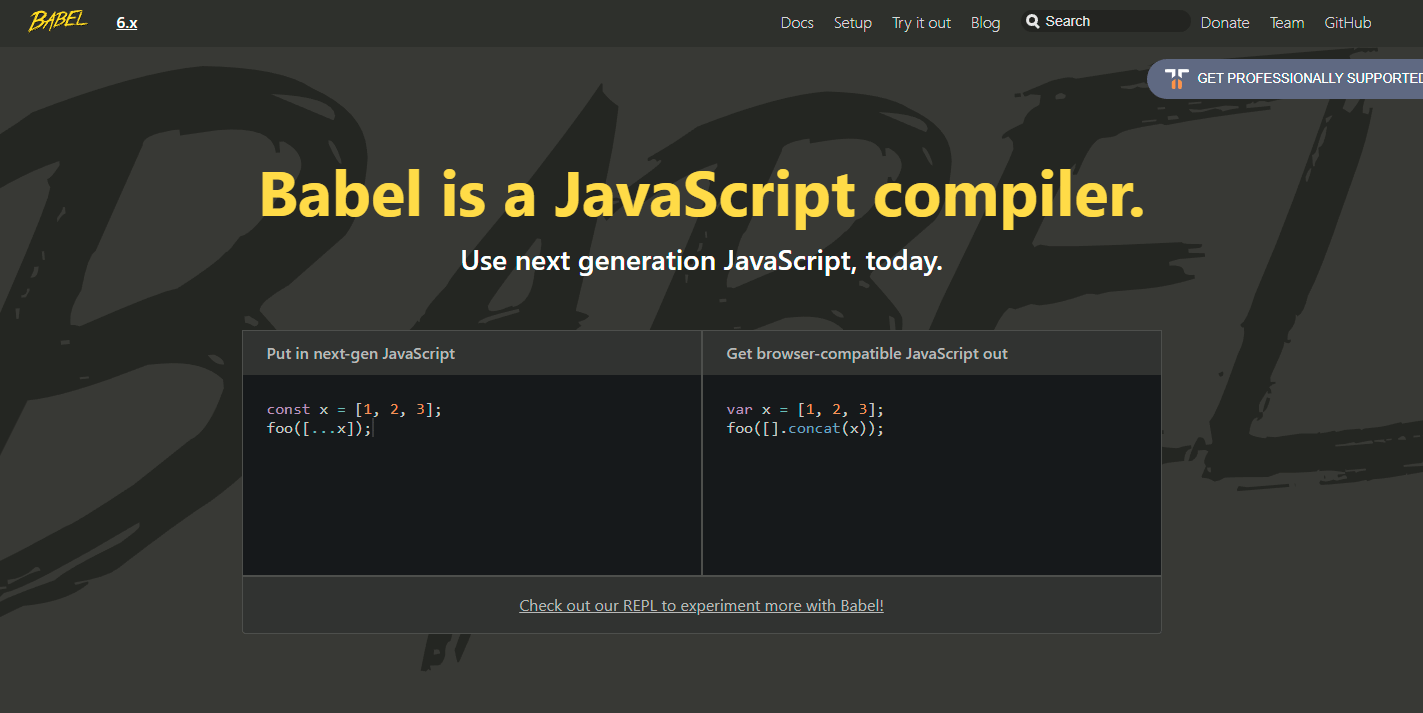Click the "const x = [1, 2, 3];" code line
This screenshot has height=713, width=1423.
[354, 409]
